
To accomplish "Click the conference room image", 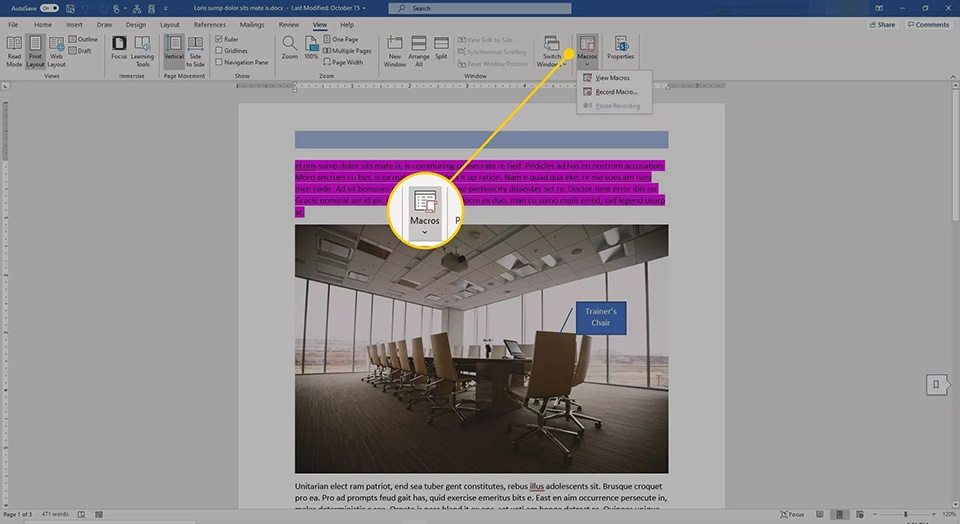I will (482, 349).
